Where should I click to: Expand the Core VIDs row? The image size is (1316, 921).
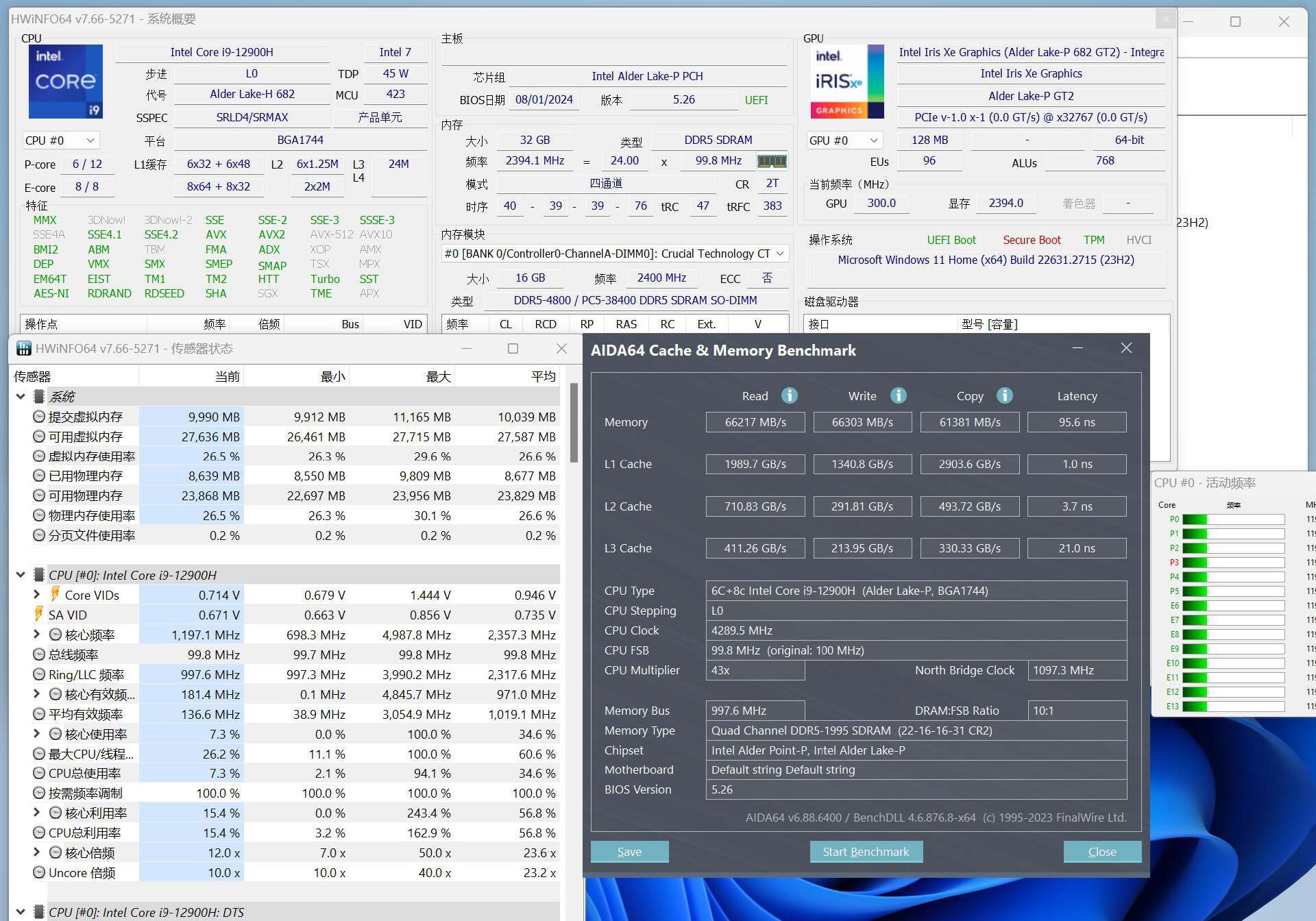[37, 594]
